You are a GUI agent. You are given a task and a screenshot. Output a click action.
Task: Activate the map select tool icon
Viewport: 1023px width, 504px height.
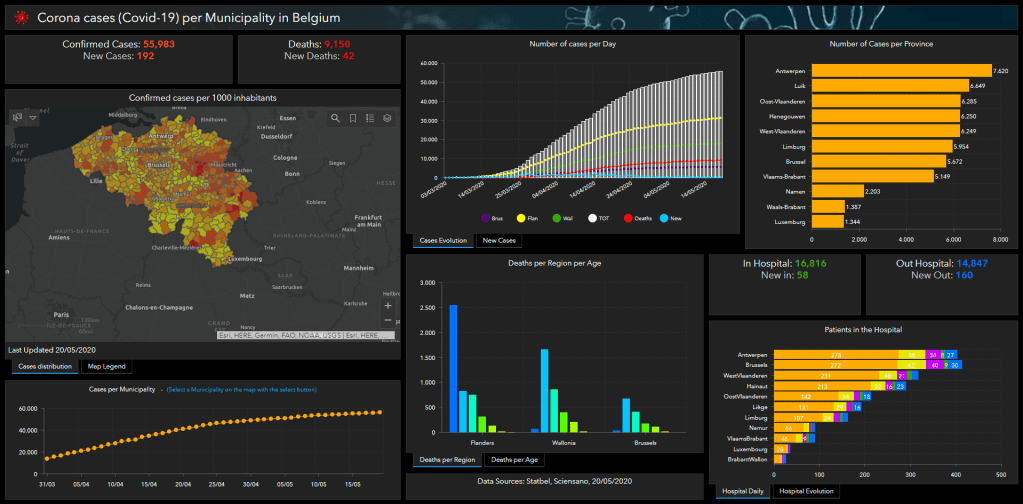[x=17, y=117]
